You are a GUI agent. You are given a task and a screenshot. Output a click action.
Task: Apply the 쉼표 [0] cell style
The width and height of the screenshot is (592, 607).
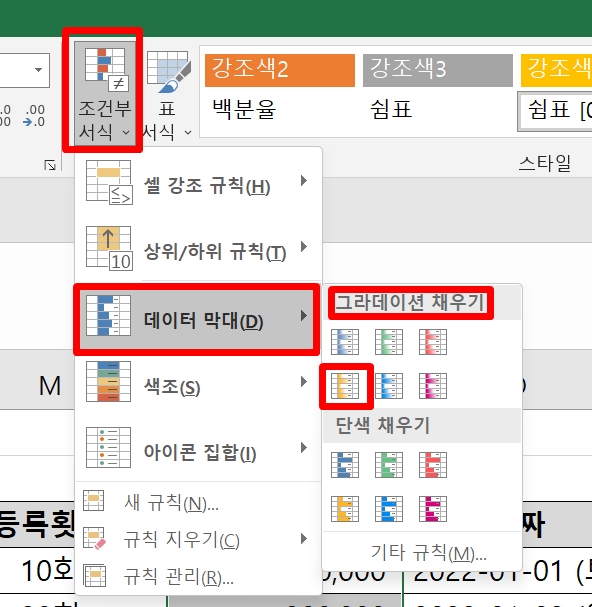coord(556,111)
